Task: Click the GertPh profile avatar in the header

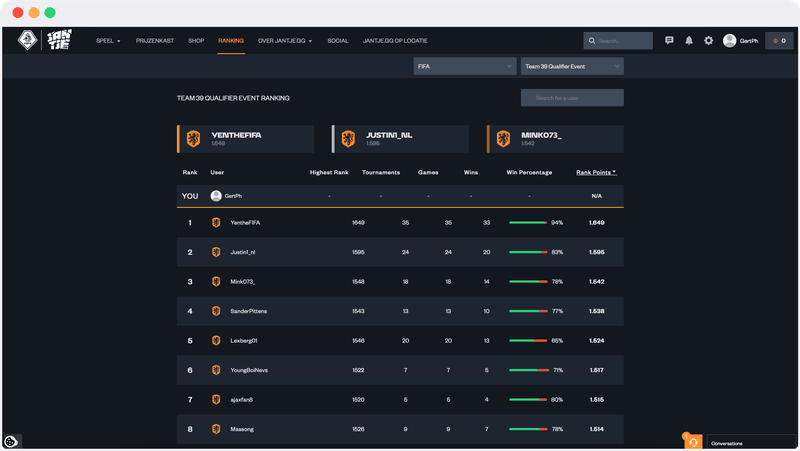Action: coord(729,40)
